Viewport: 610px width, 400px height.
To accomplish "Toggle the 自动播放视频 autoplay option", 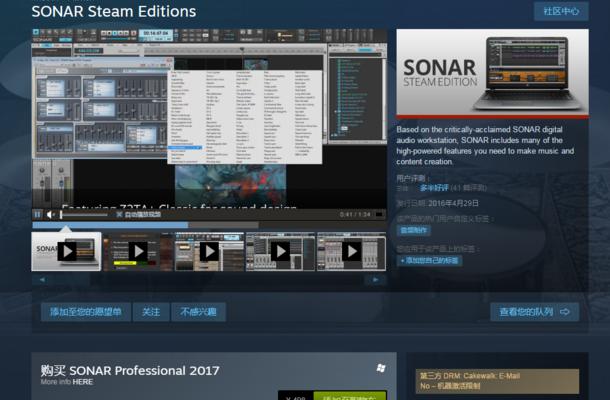I will (139, 214).
